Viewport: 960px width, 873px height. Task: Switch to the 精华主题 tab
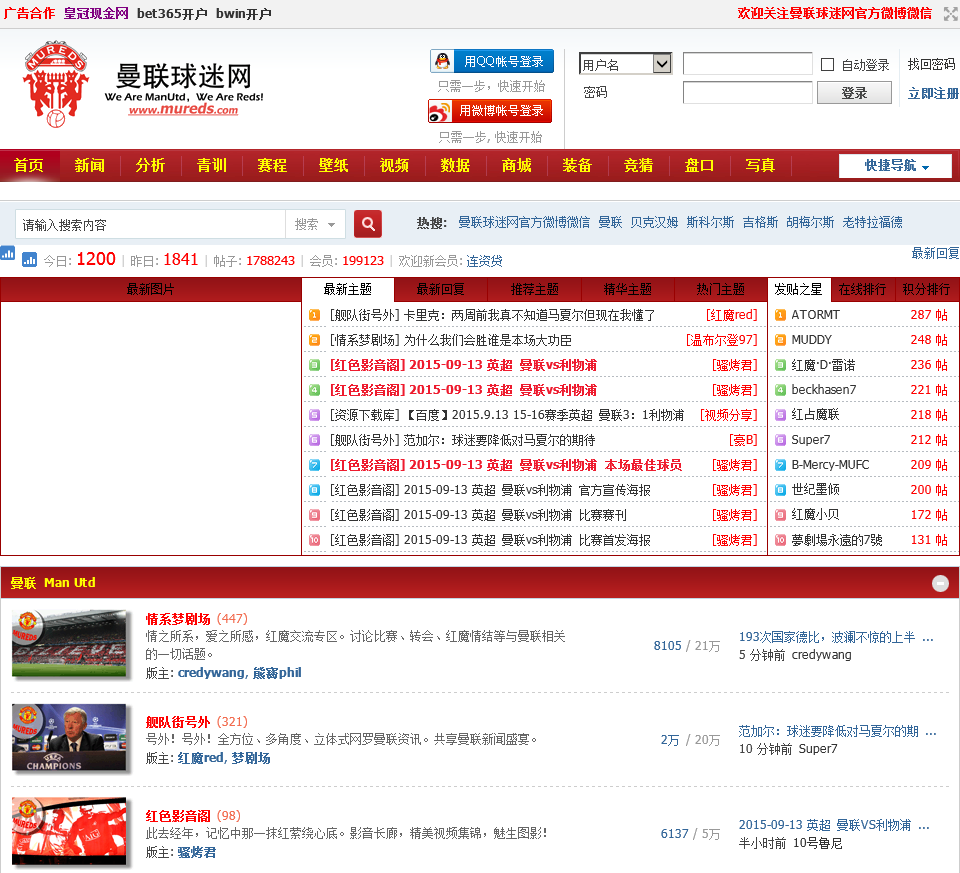[628, 290]
